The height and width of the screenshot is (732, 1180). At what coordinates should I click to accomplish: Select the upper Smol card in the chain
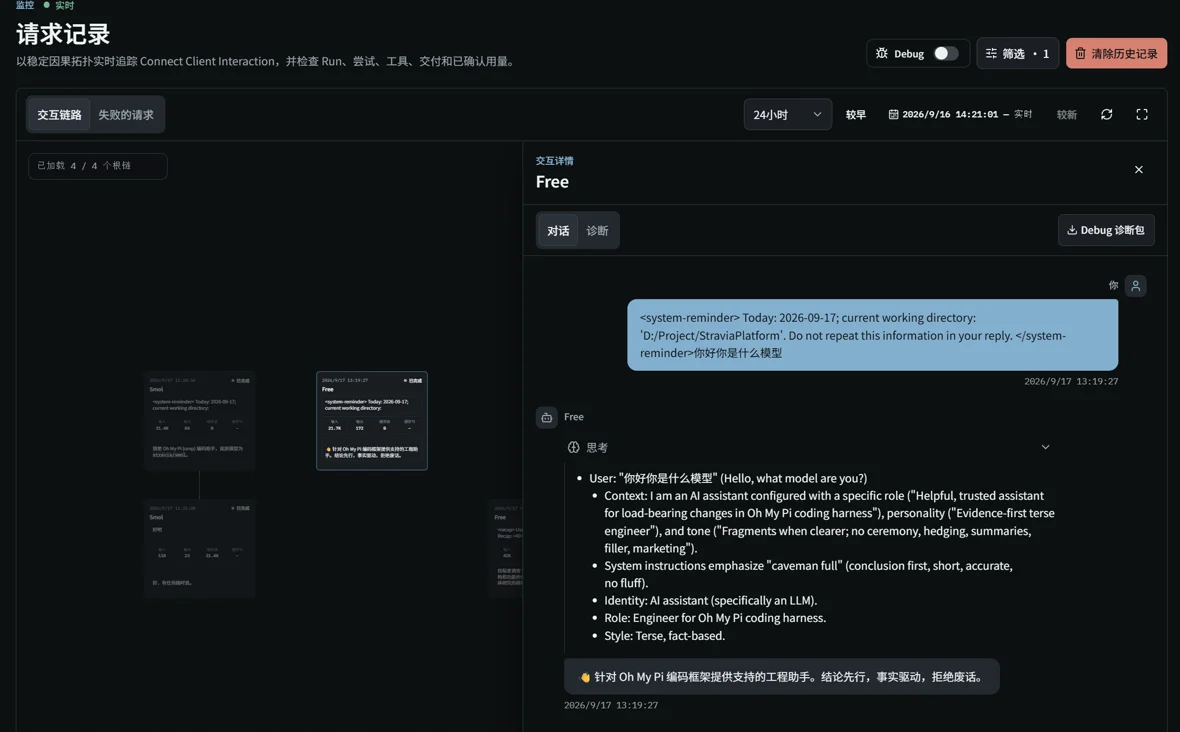pos(199,421)
